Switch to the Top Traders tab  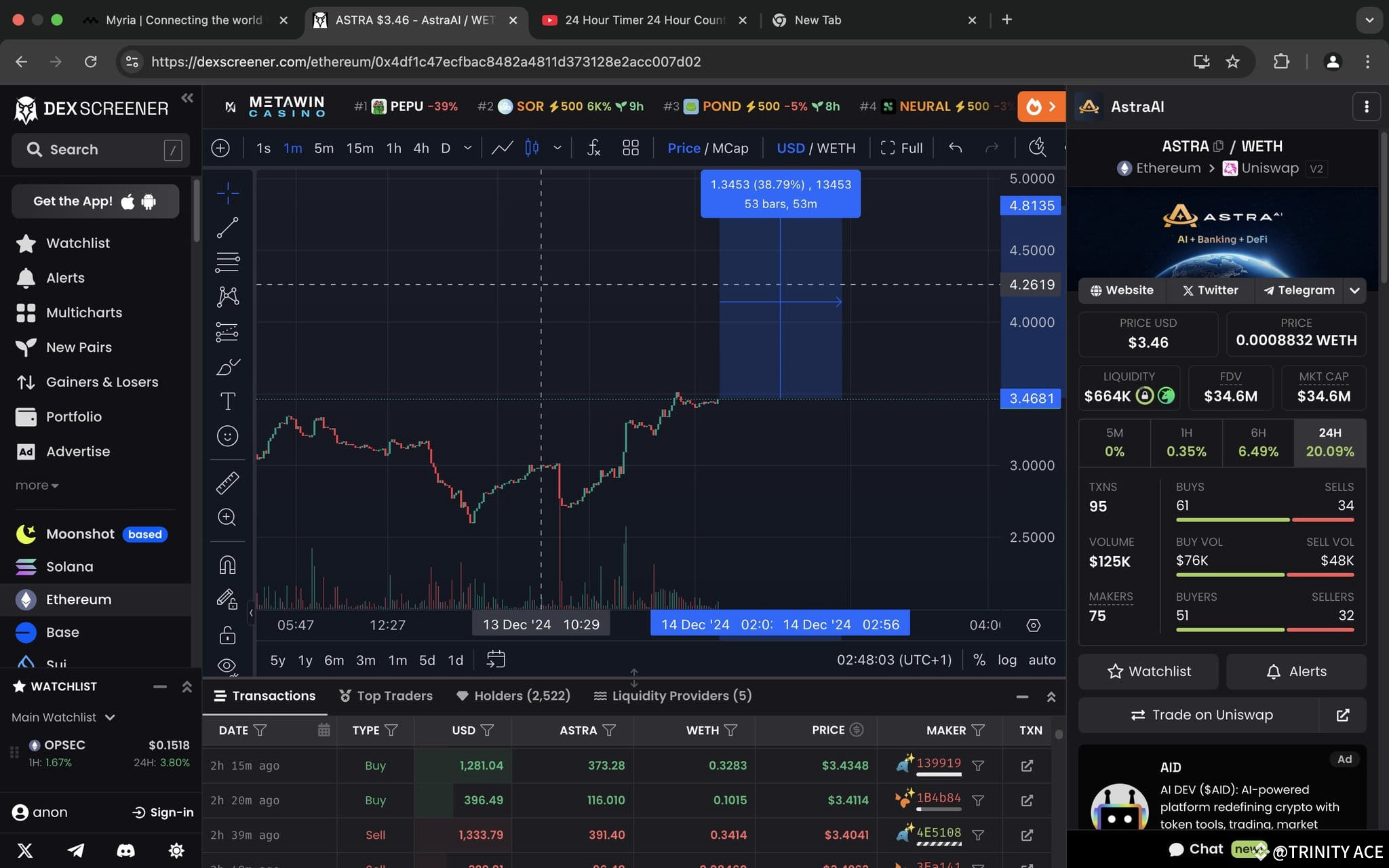pos(386,696)
